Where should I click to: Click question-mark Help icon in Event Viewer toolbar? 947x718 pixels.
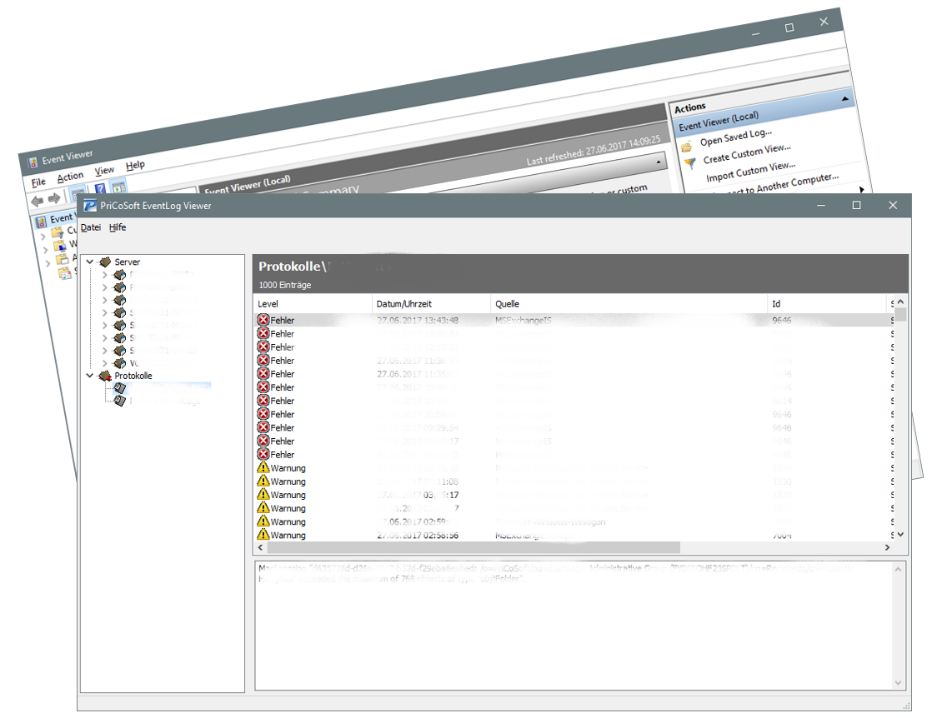(x=100, y=189)
